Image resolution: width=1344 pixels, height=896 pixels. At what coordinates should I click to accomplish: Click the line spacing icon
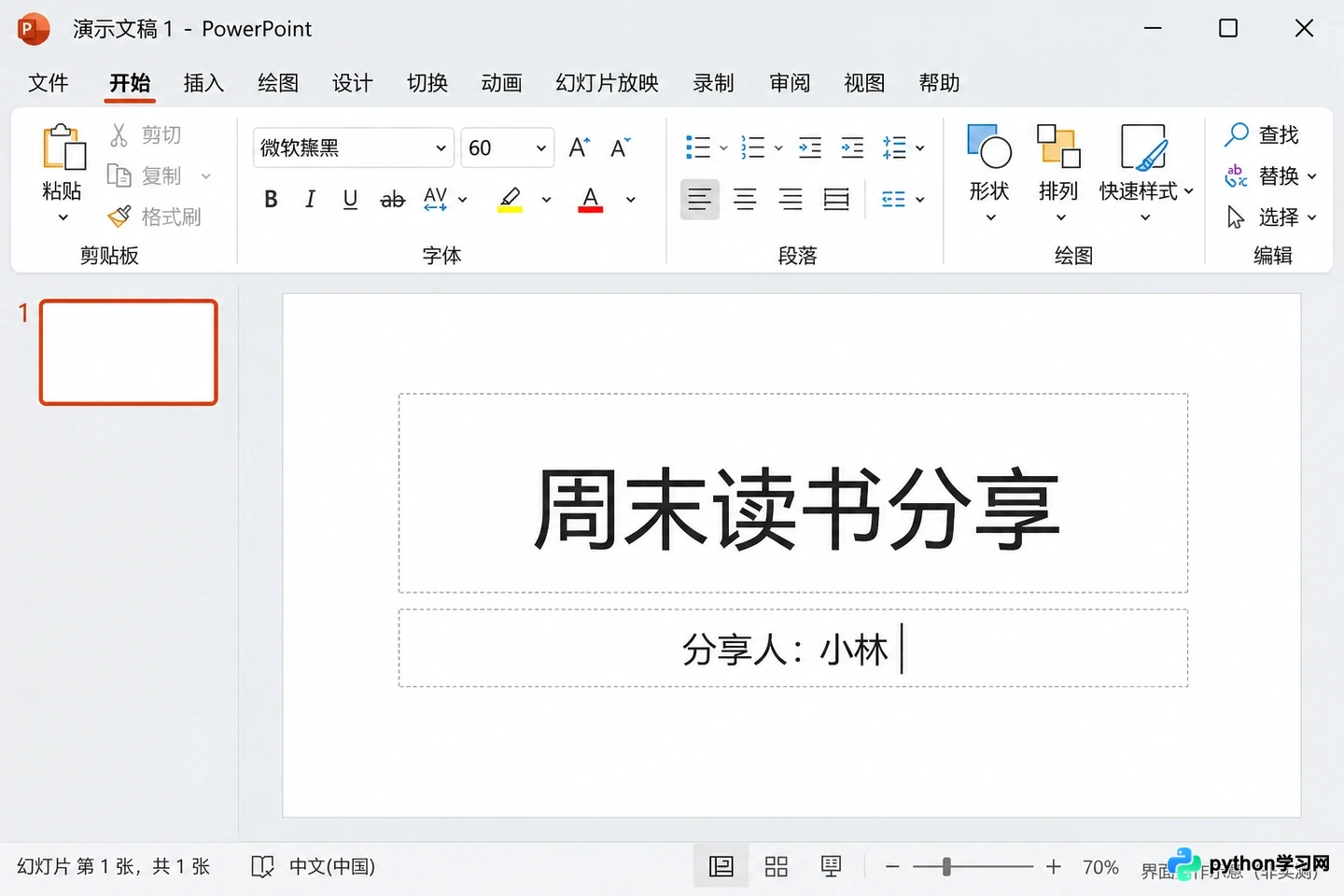[x=894, y=147]
